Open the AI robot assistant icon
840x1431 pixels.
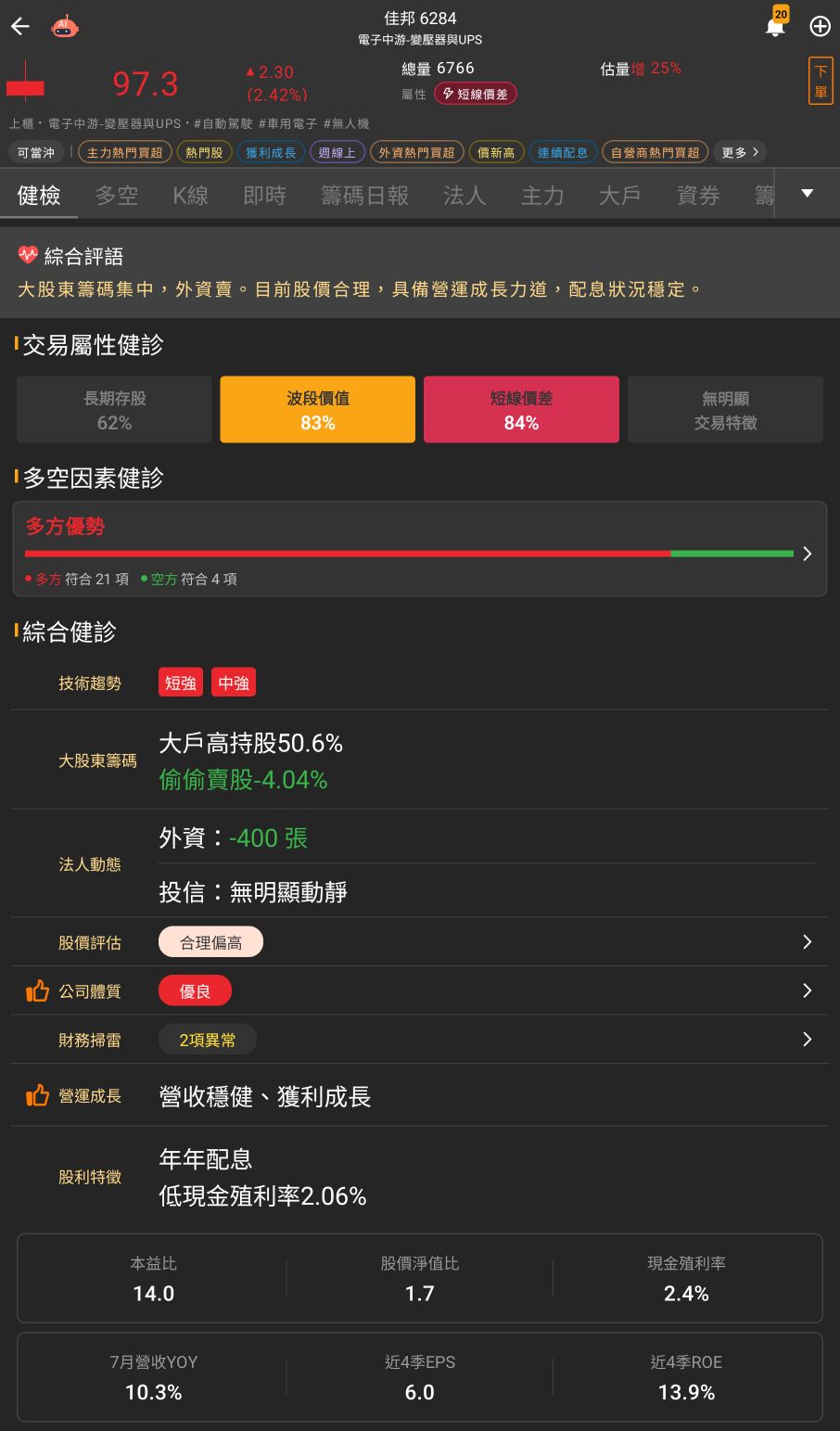pyautogui.click(x=65, y=27)
